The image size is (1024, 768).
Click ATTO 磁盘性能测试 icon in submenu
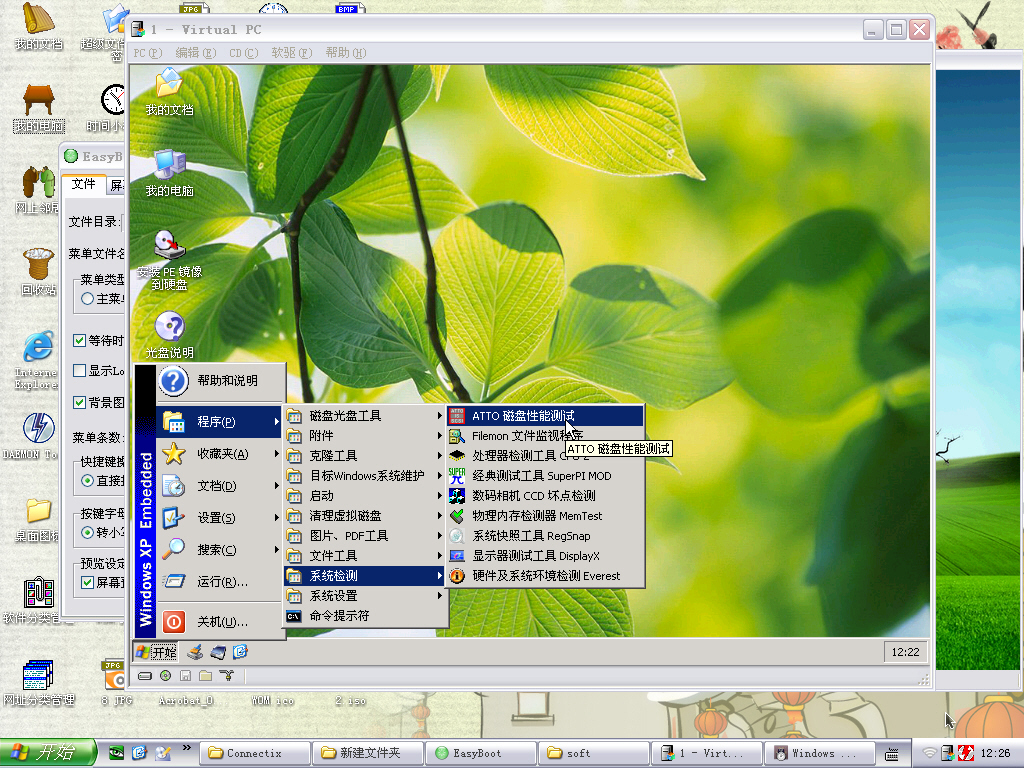pyautogui.click(x=457, y=416)
